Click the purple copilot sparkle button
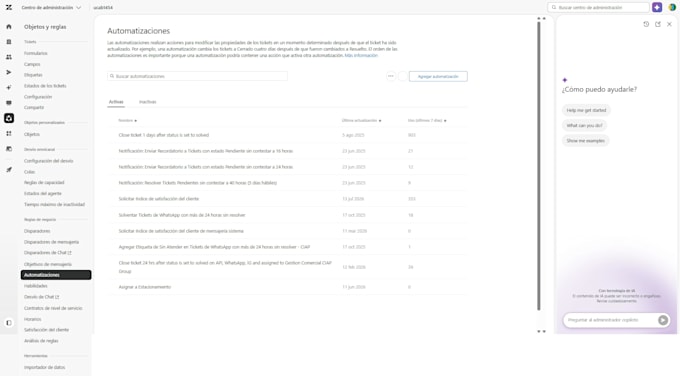Screen dimensions: 680x376 pyautogui.click(x=657, y=7)
